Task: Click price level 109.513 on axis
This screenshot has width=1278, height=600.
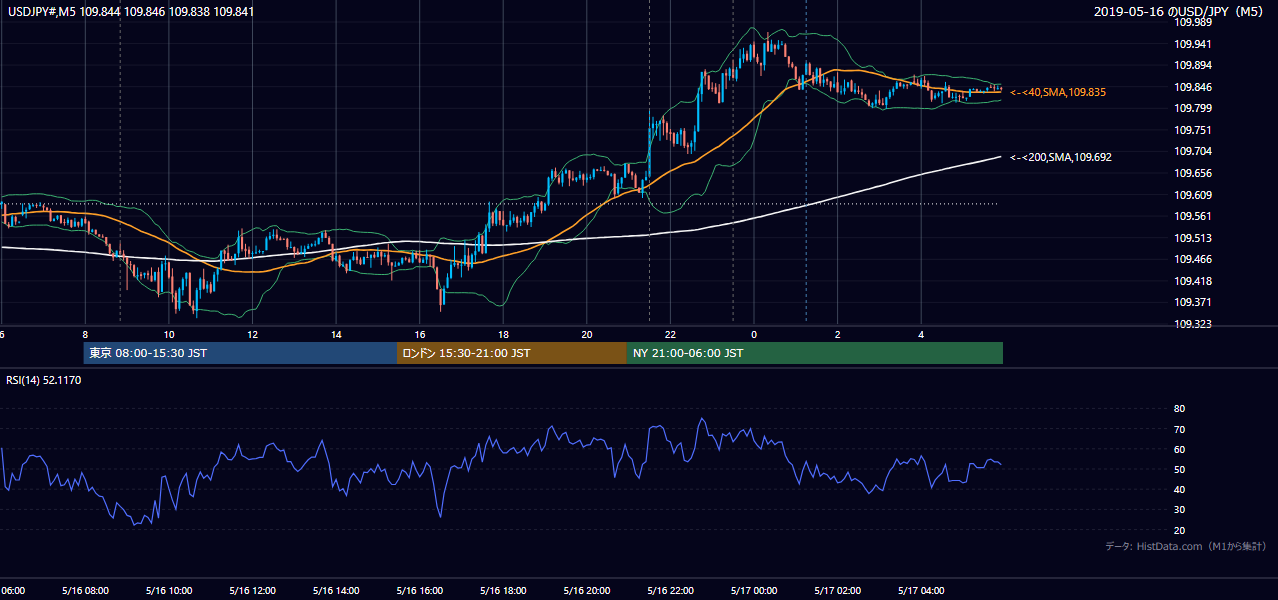Action: click(1192, 238)
